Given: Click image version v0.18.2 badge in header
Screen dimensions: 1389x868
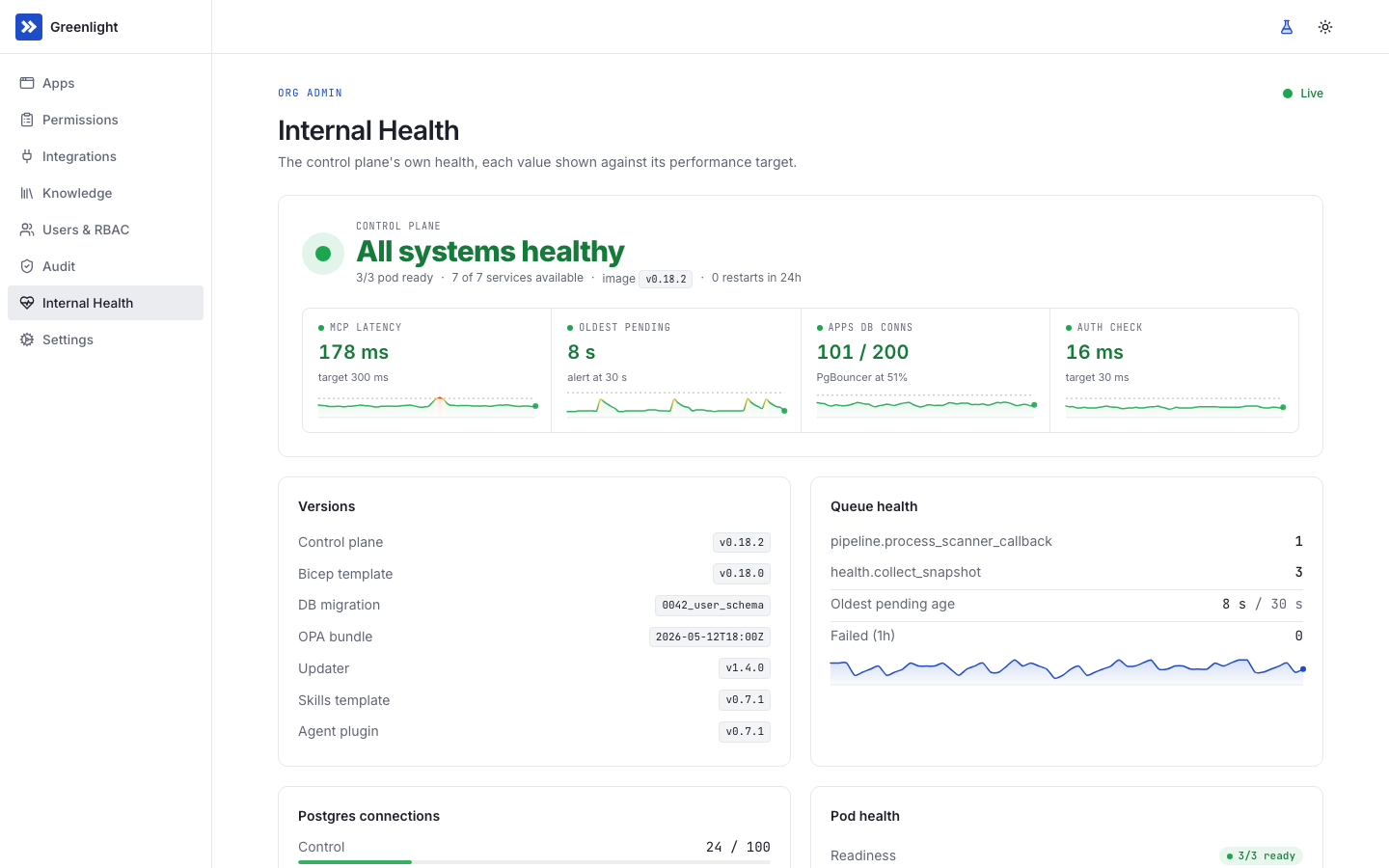Looking at the screenshot, I should (x=666, y=279).
